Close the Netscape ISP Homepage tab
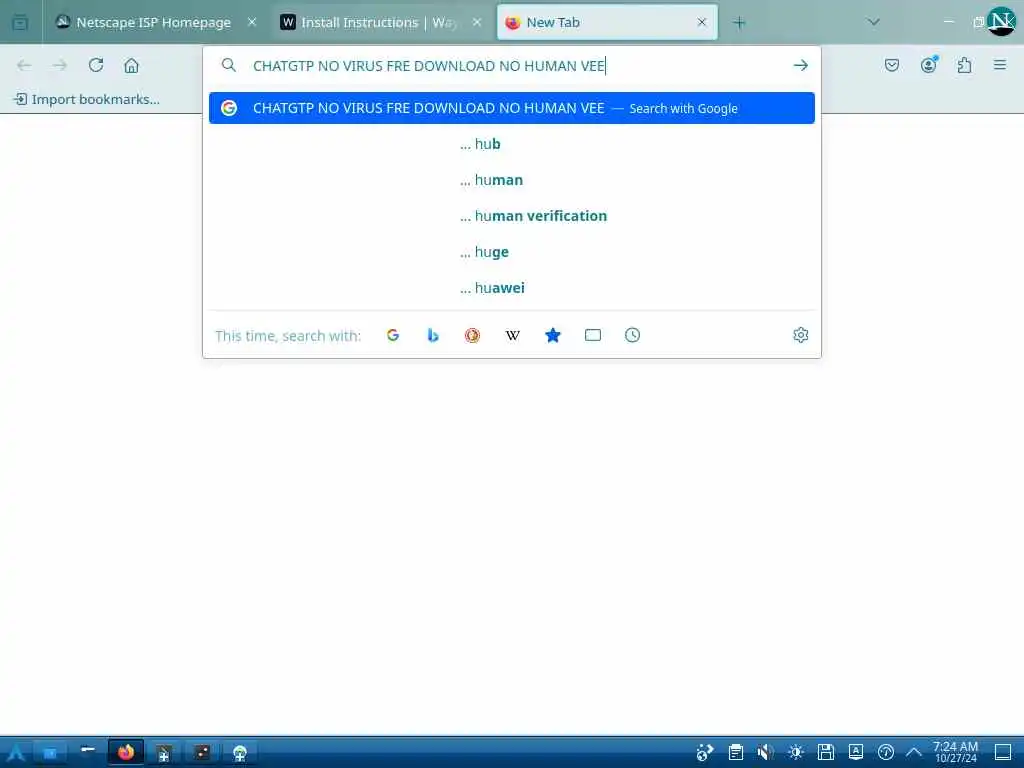Viewport: 1024px width, 768px height. (x=252, y=22)
